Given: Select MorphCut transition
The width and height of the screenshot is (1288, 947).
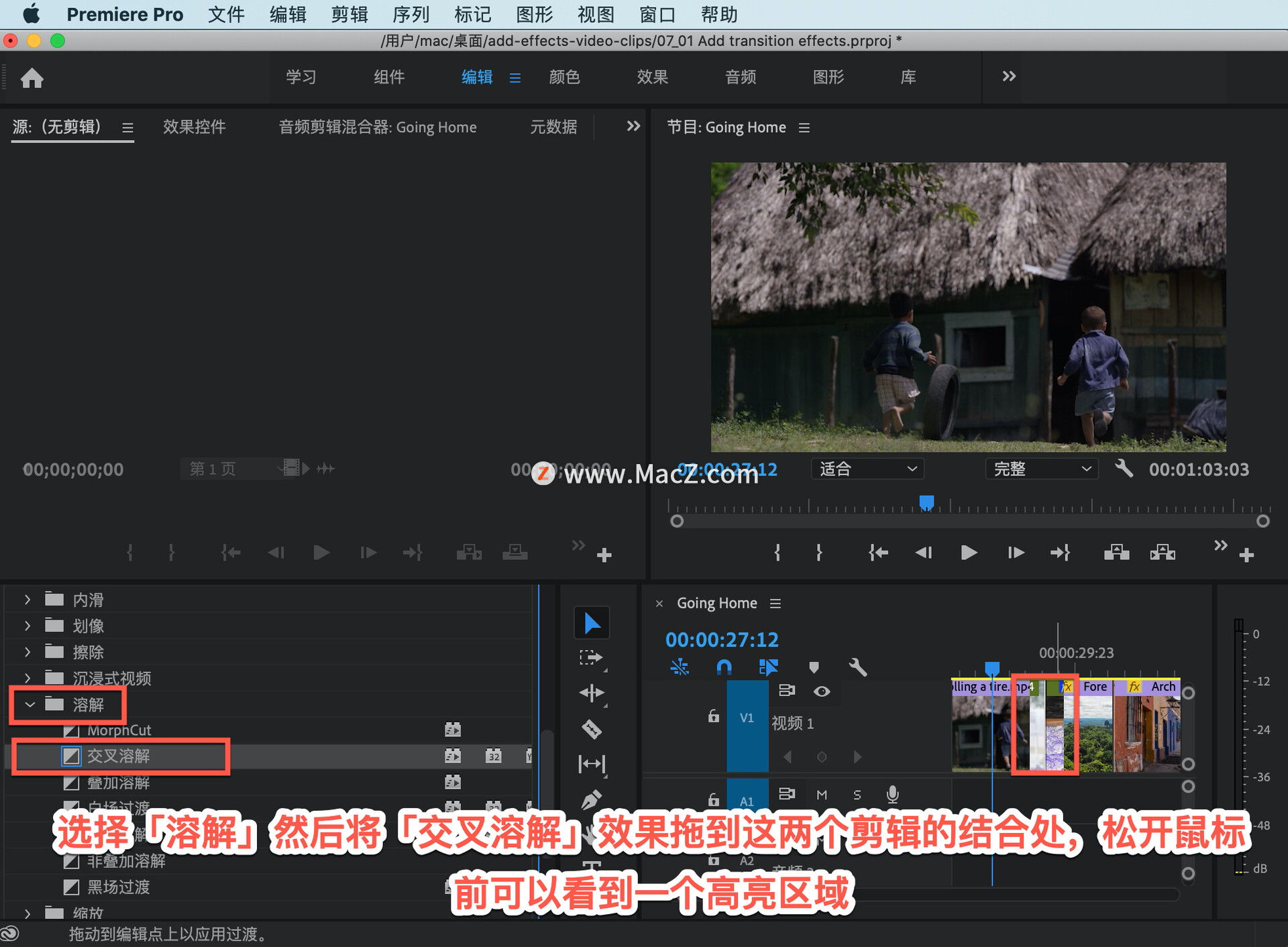Looking at the screenshot, I should (x=119, y=730).
